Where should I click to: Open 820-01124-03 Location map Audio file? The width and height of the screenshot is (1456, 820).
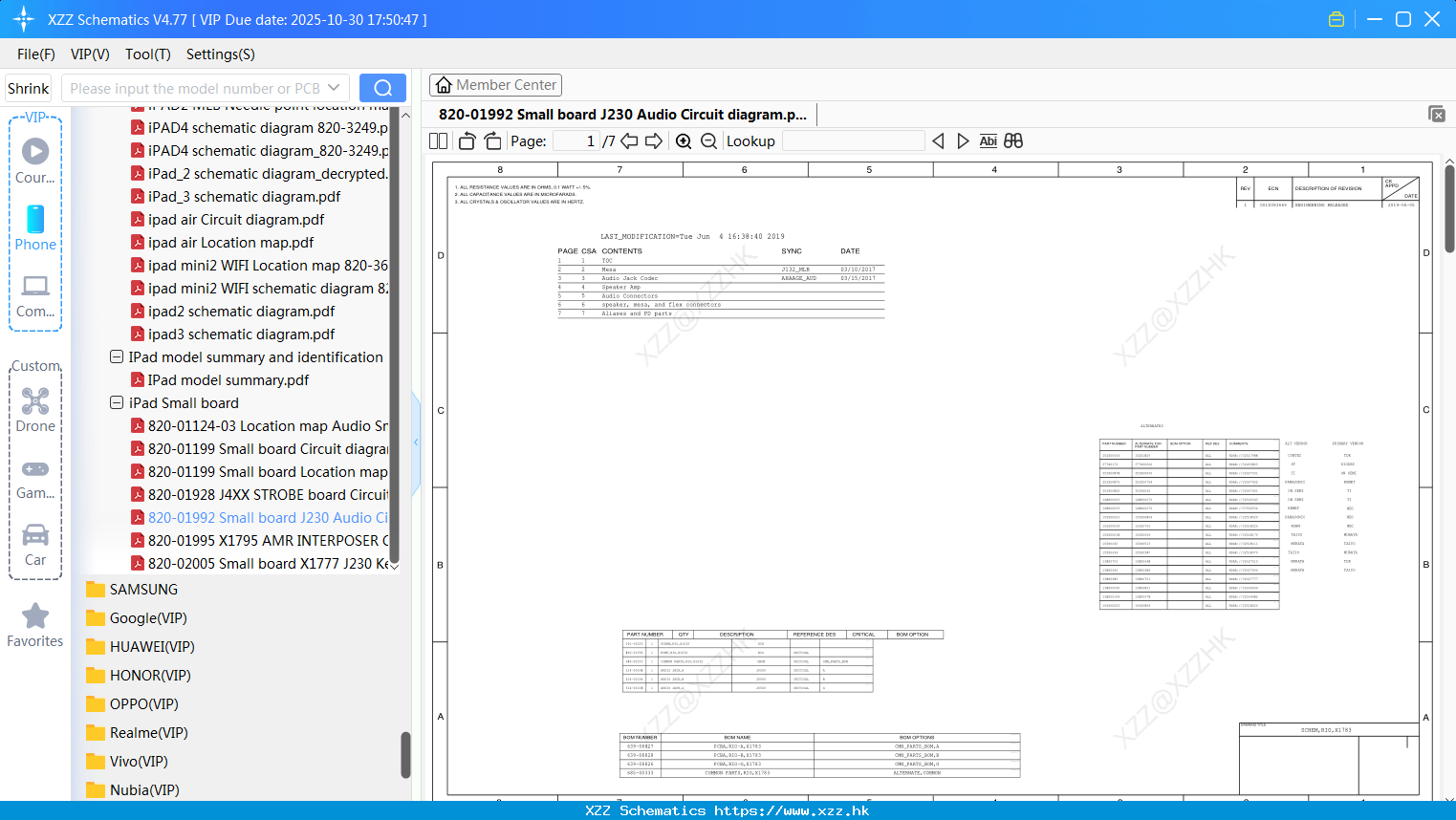259,425
